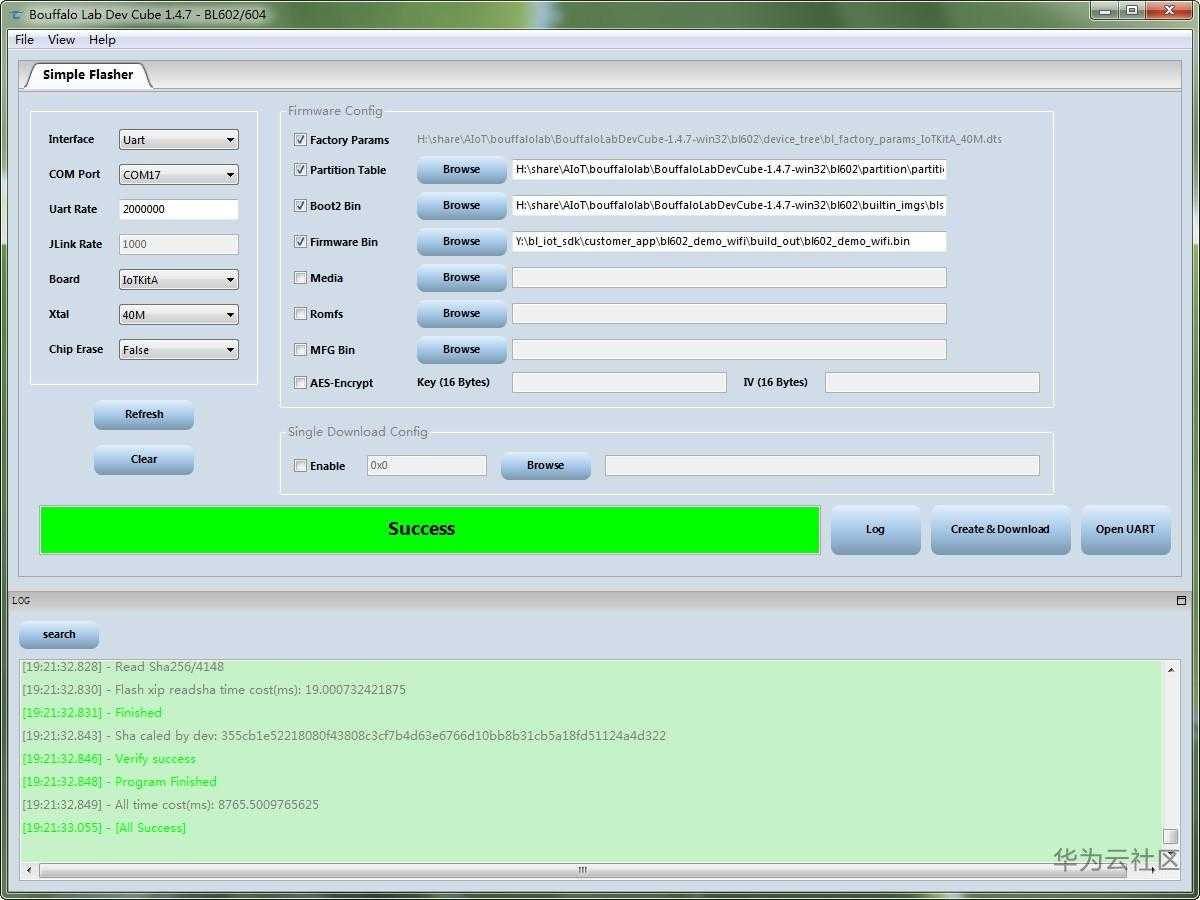
Task: Open the Help menu
Action: [102, 40]
